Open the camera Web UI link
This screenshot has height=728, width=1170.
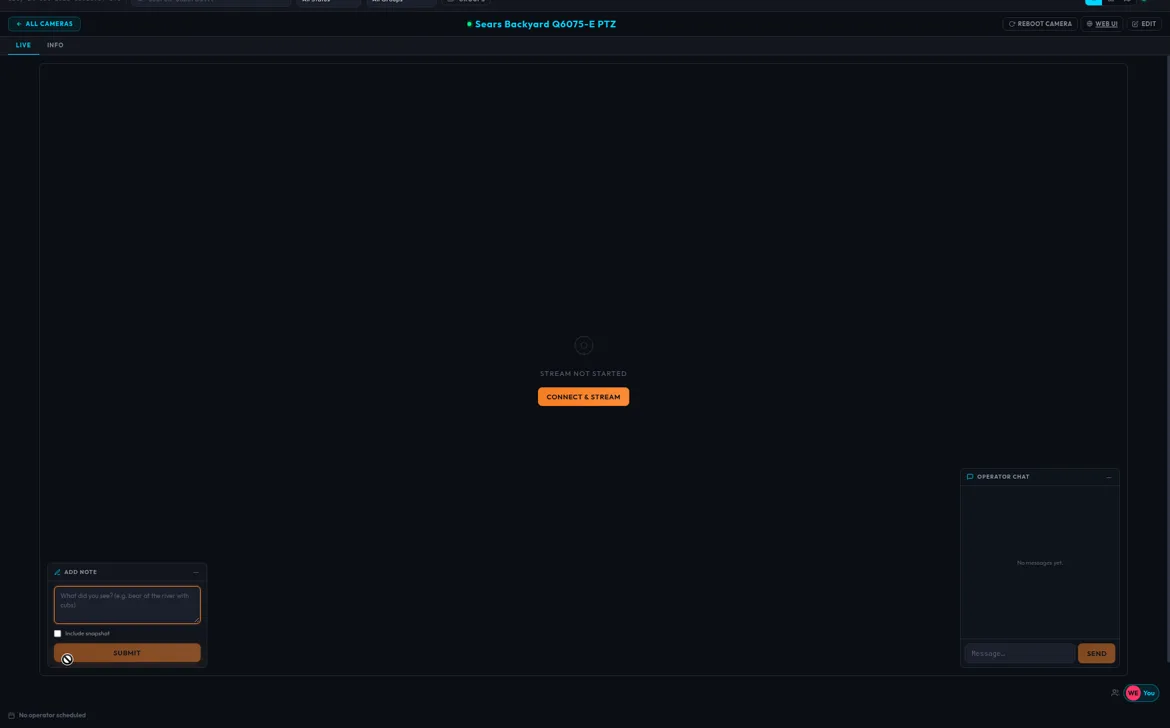(1101, 24)
